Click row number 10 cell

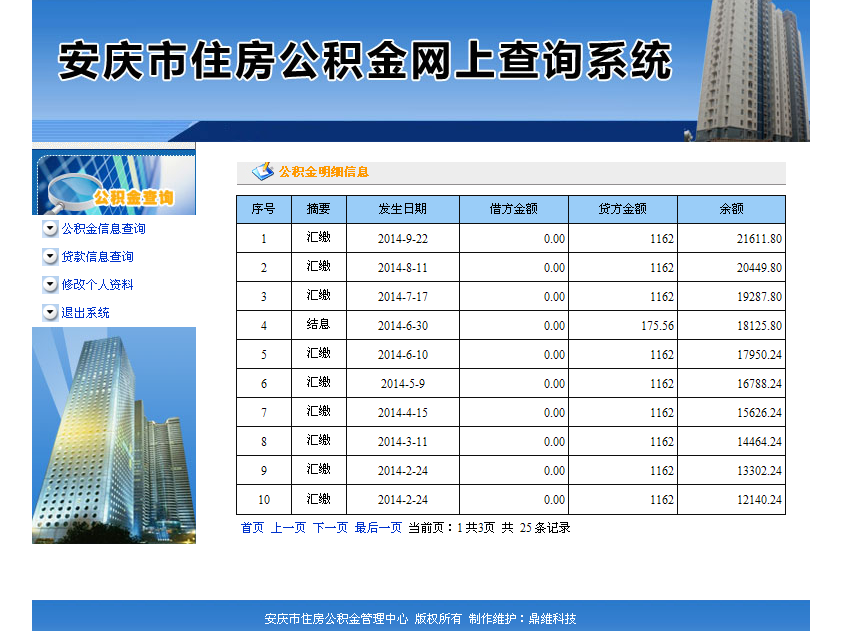(x=264, y=500)
